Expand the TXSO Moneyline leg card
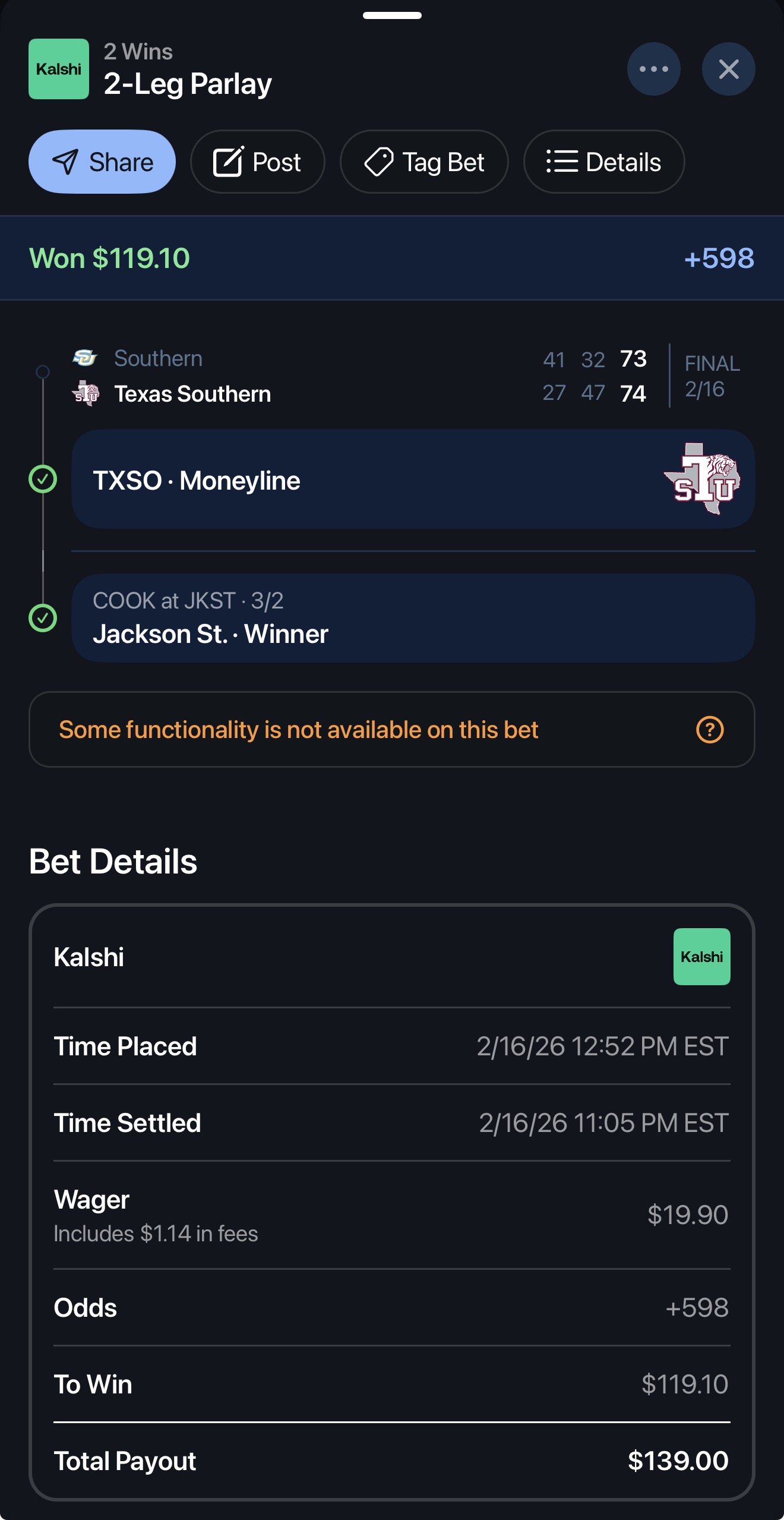The height and width of the screenshot is (1520, 784). pos(412,480)
